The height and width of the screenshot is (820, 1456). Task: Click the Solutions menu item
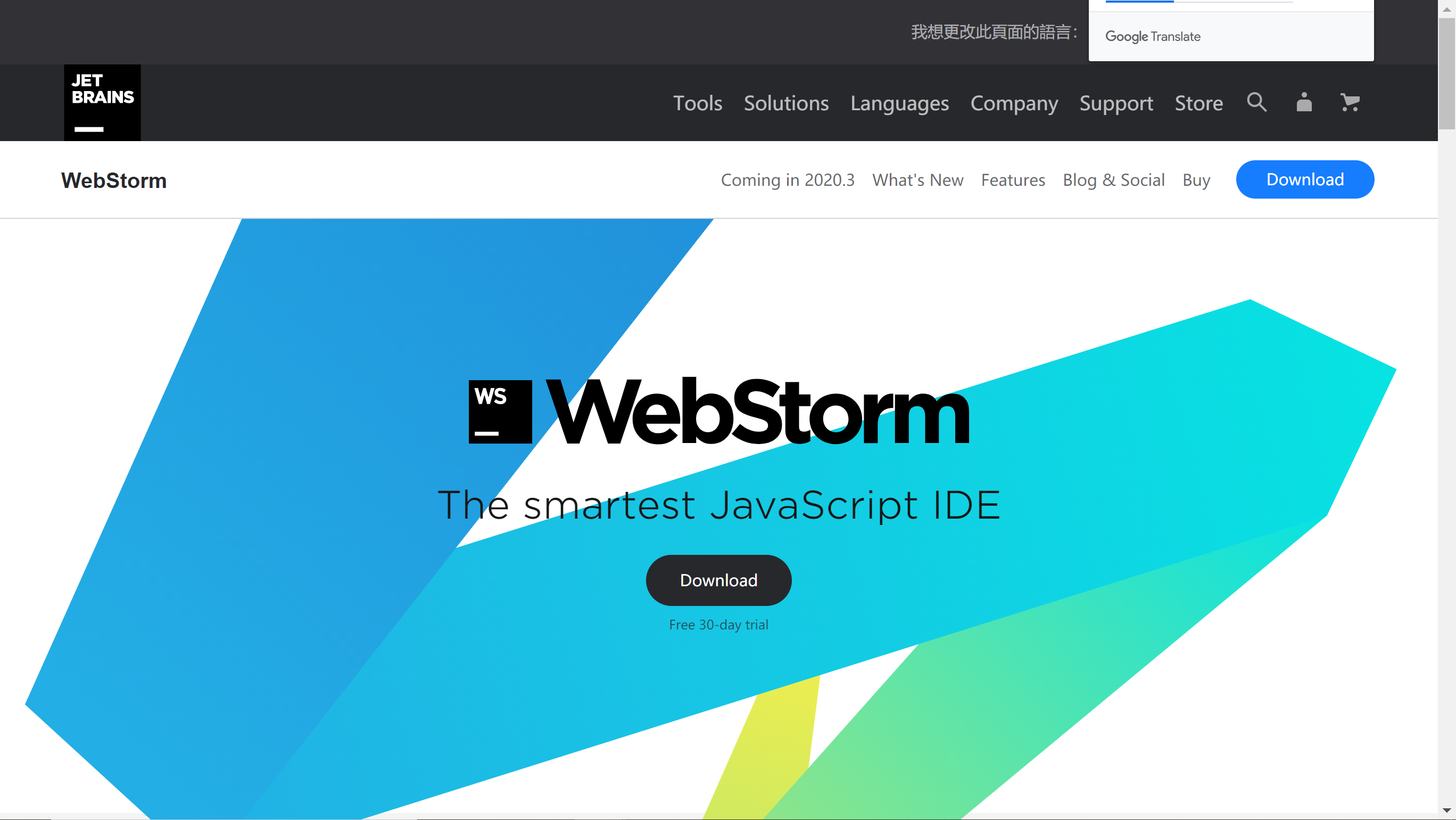pos(787,103)
